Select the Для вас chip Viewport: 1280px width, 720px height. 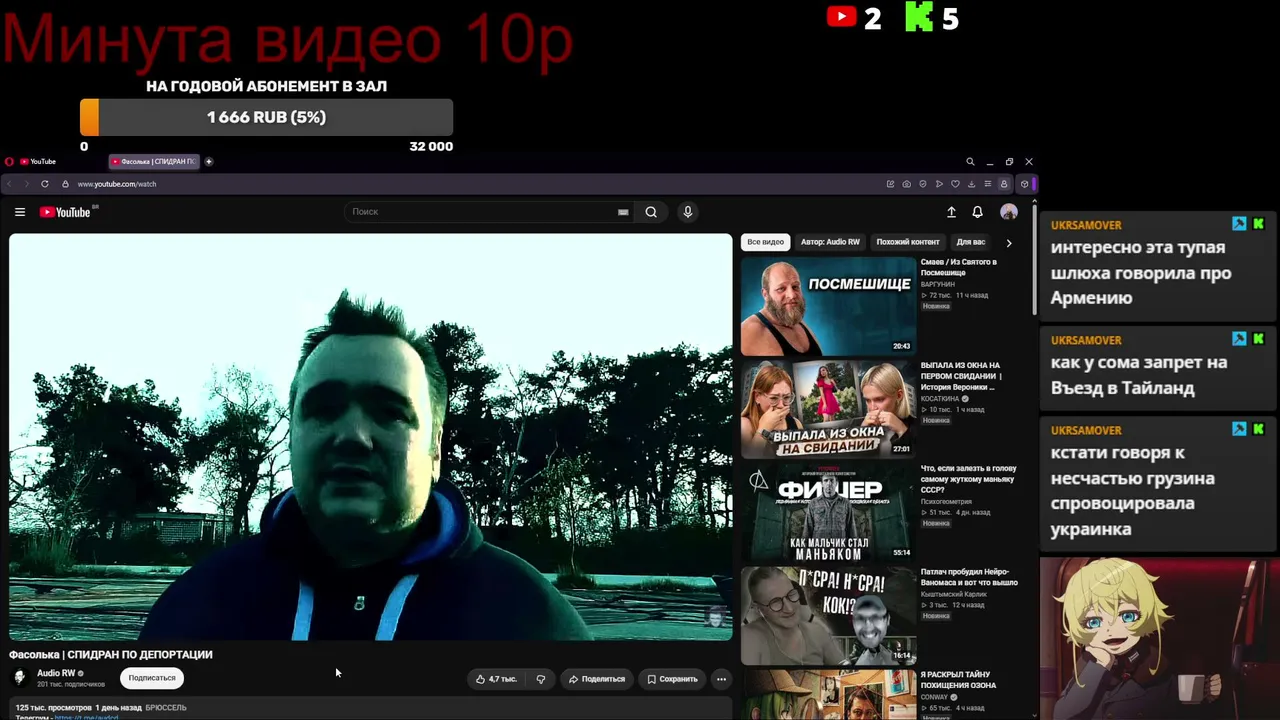click(x=971, y=242)
